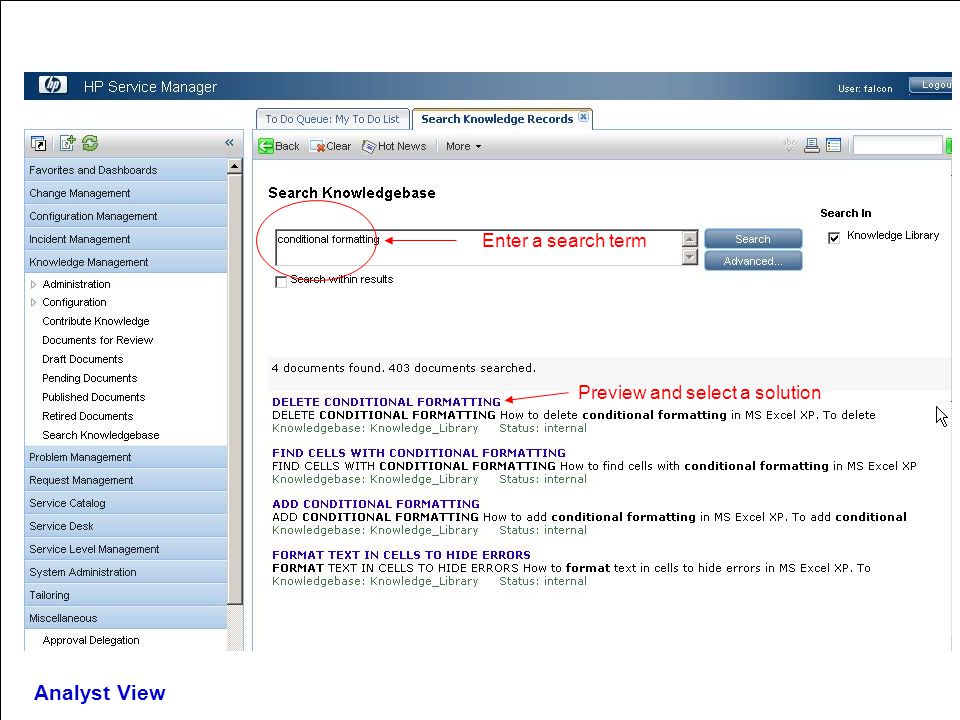Click navigator scrollbar up arrow

click(x=234, y=167)
